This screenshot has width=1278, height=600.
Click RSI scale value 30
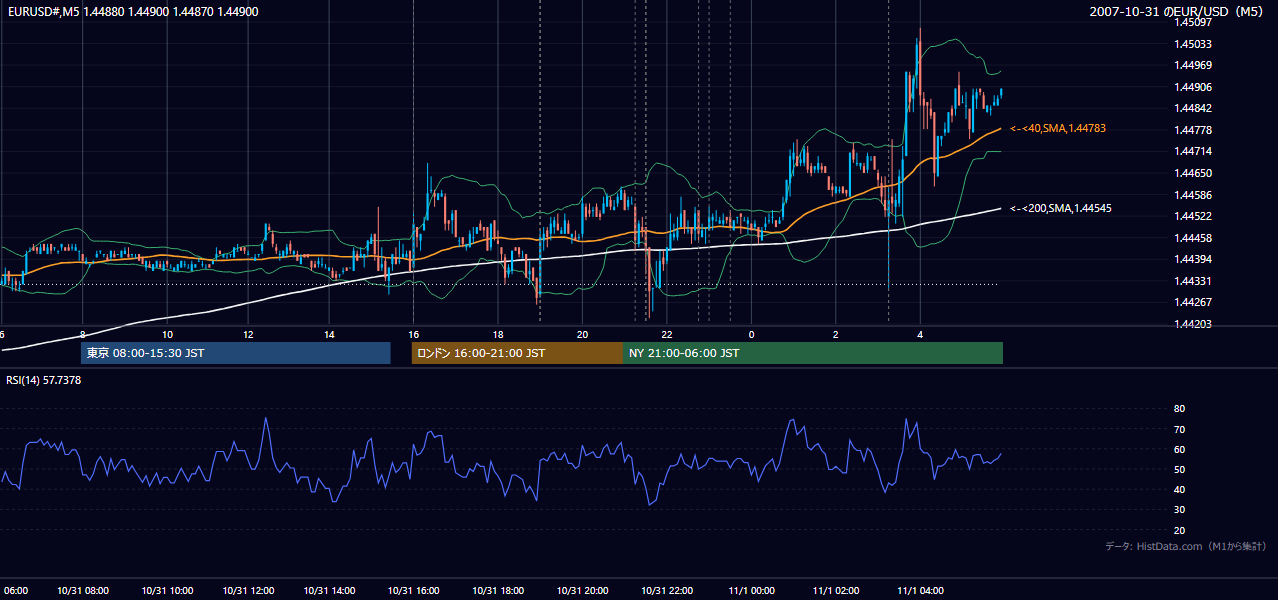1179,510
